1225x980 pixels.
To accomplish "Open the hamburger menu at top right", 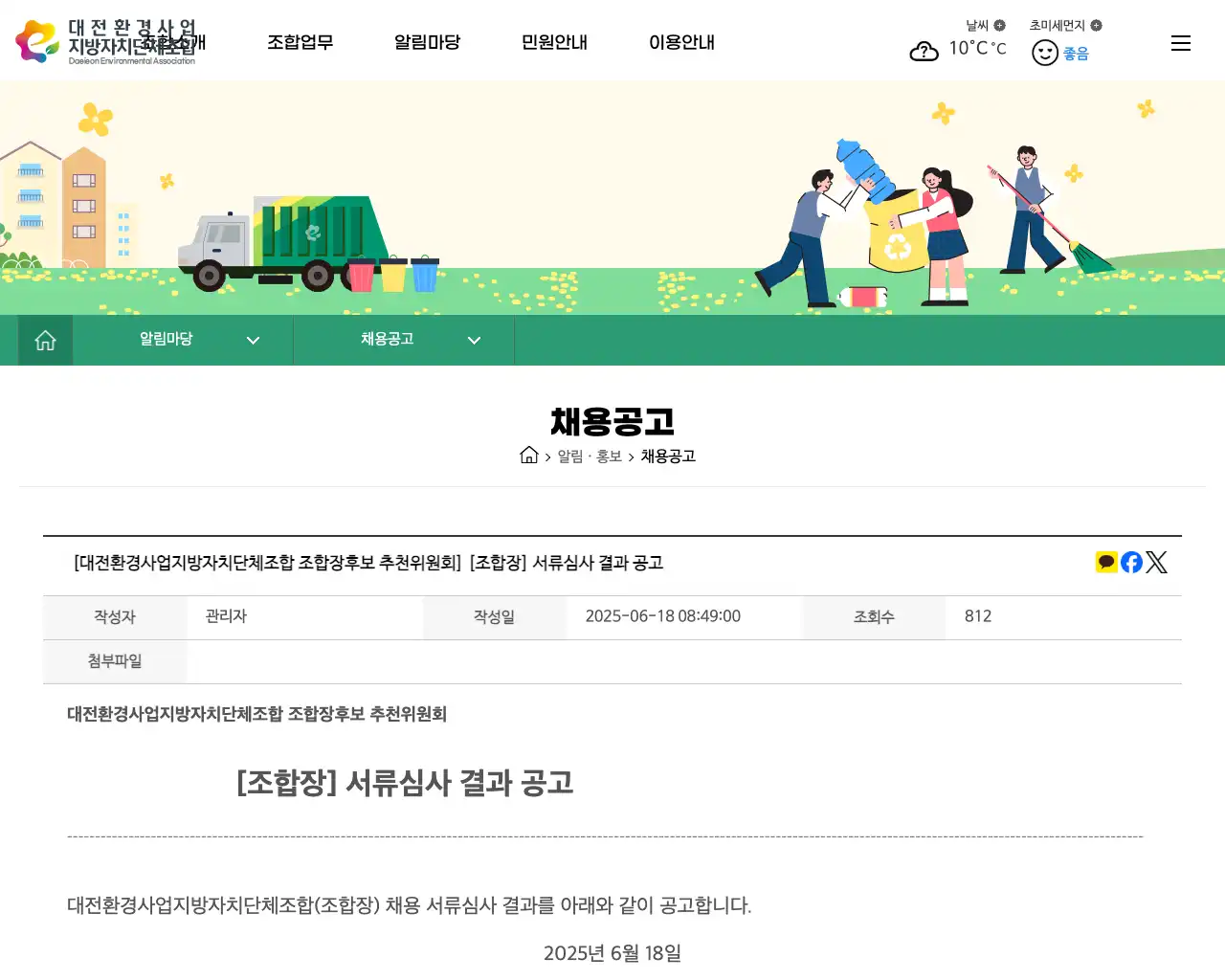I will pyautogui.click(x=1181, y=42).
